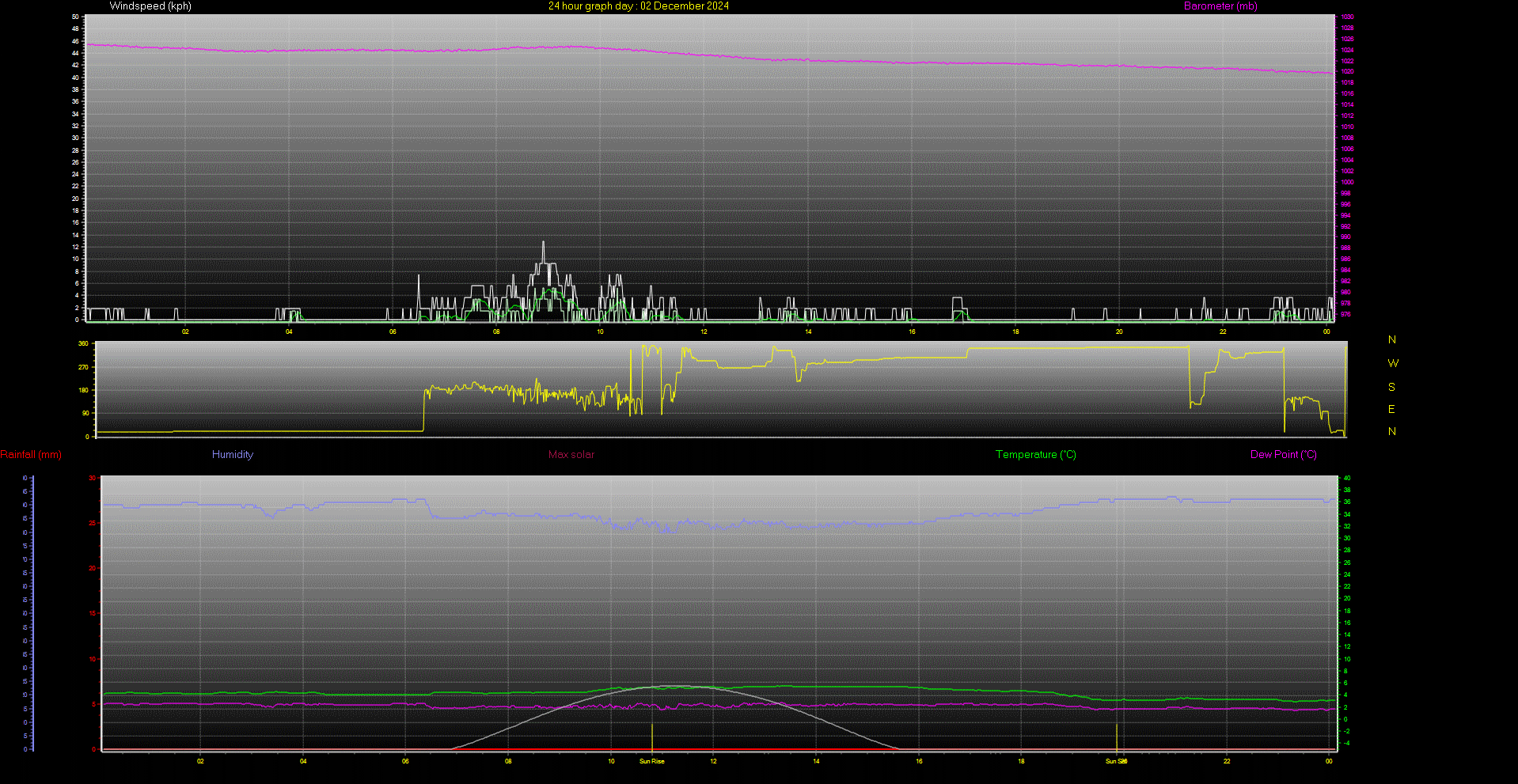Image resolution: width=1518 pixels, height=784 pixels.
Task: Select the Temperature (°C) legend label
Action: point(1036,455)
